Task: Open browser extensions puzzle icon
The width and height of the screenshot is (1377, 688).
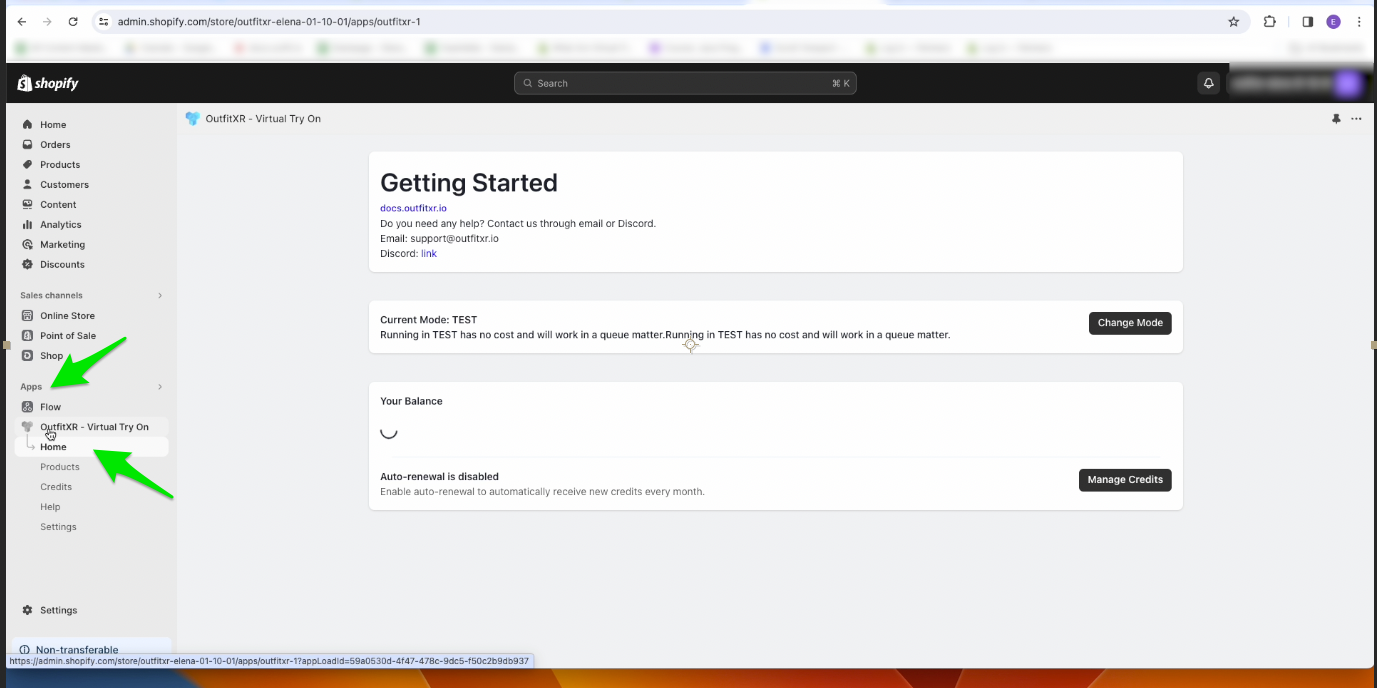Action: (x=1270, y=21)
